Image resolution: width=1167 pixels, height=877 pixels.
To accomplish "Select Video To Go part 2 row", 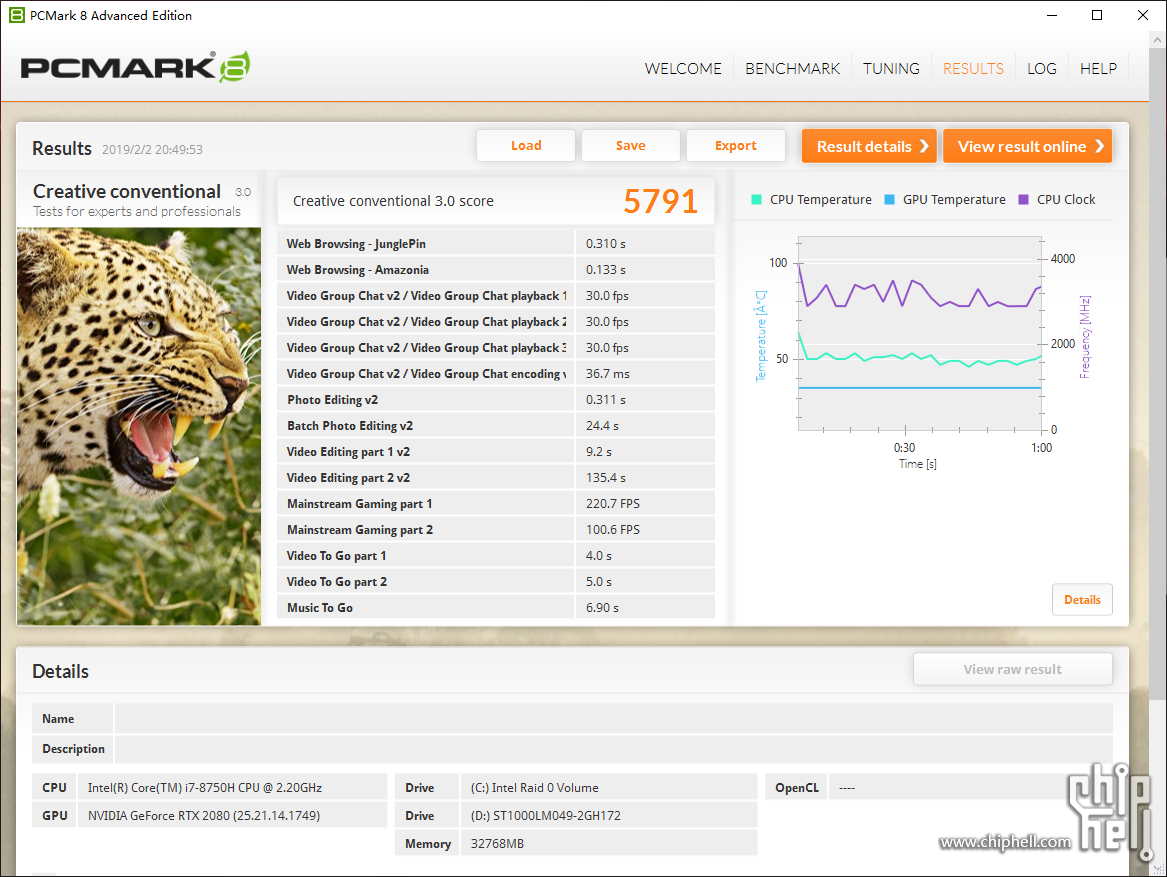I will tap(496, 582).
